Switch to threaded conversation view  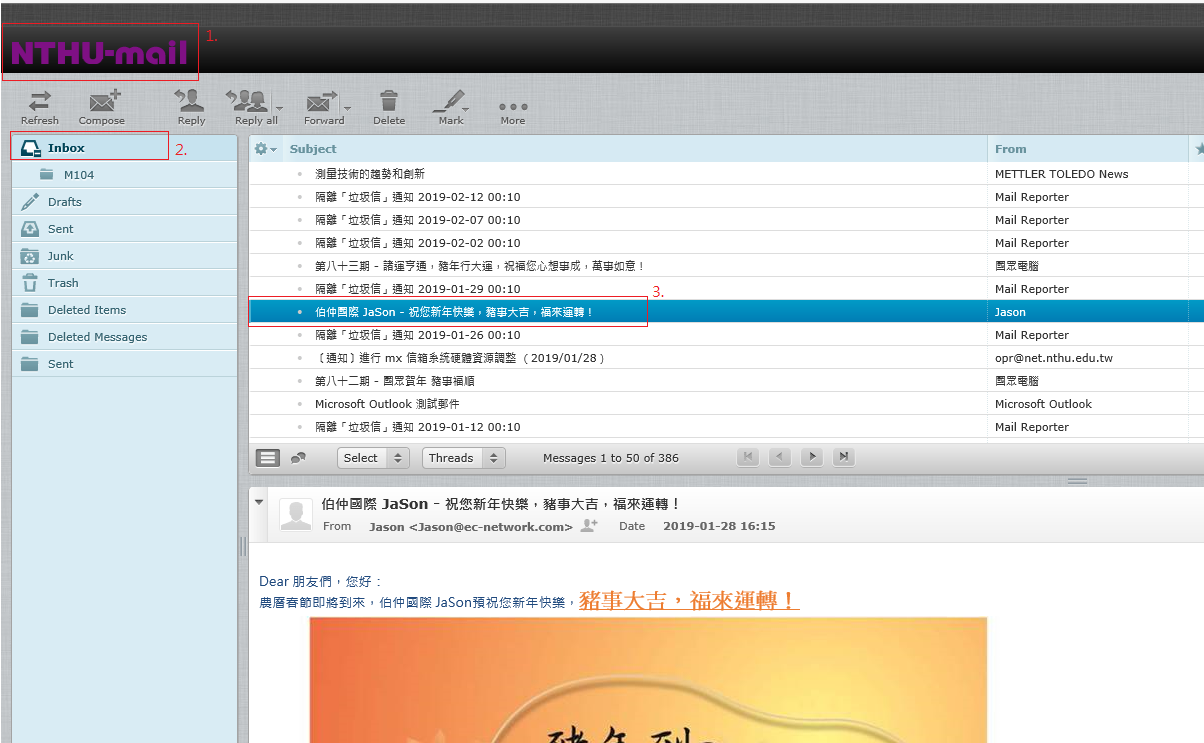coord(298,458)
